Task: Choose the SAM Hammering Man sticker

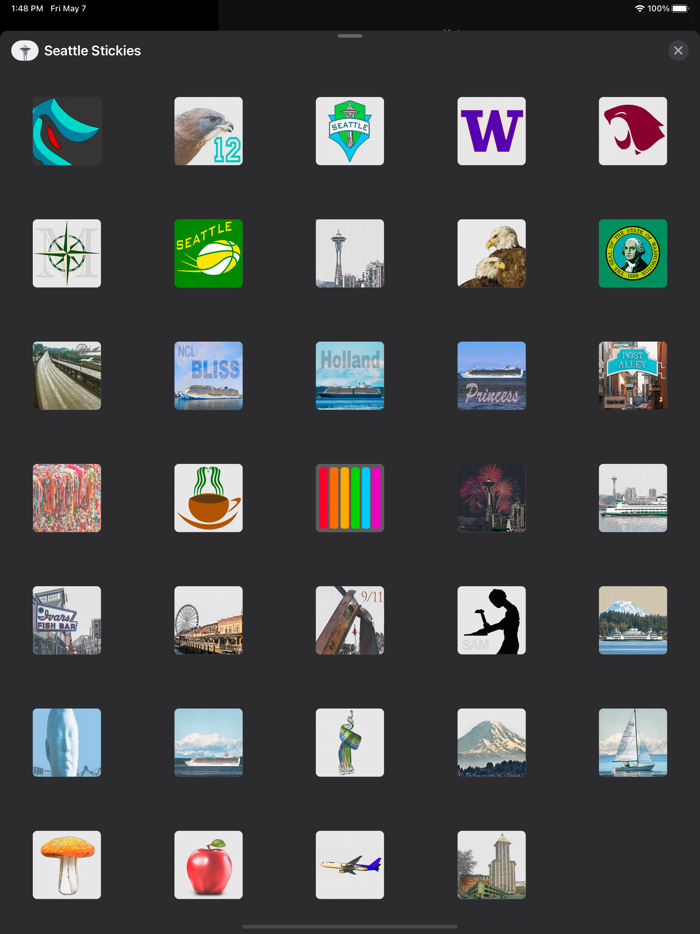Action: point(491,620)
